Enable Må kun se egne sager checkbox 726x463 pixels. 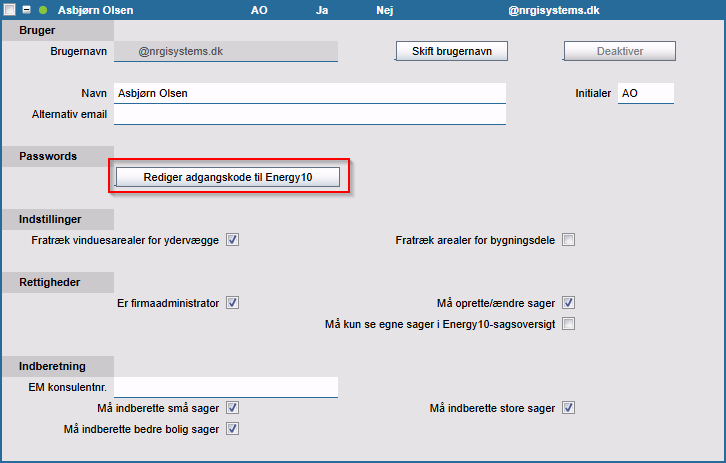(x=568, y=324)
